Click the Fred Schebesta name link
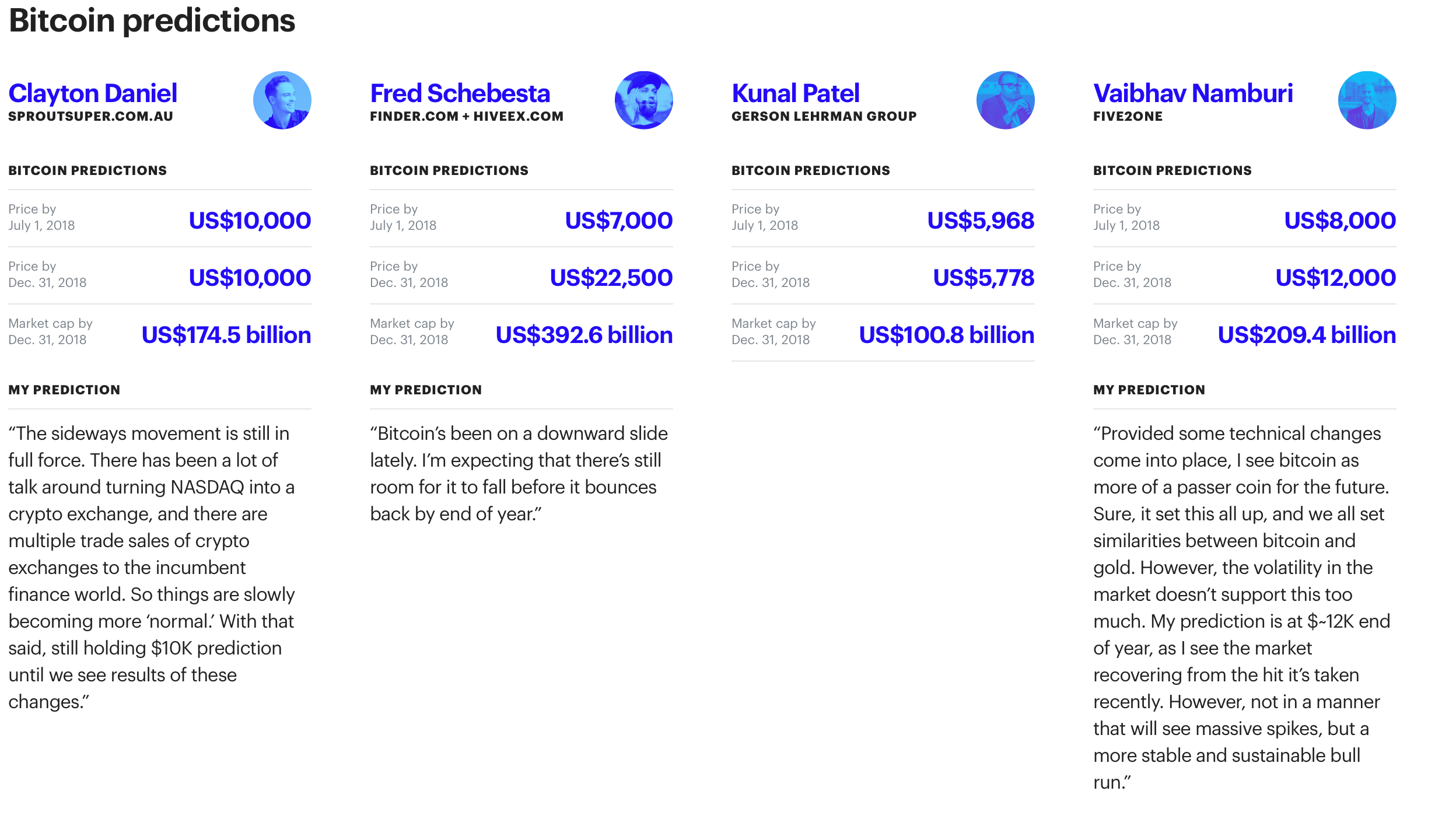1442x840 pixels. [x=460, y=93]
